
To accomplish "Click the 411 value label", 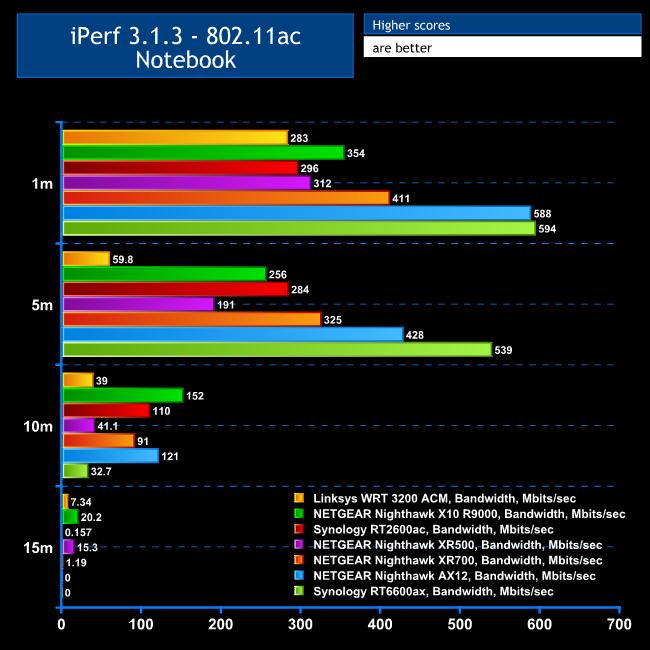I will point(401,199).
